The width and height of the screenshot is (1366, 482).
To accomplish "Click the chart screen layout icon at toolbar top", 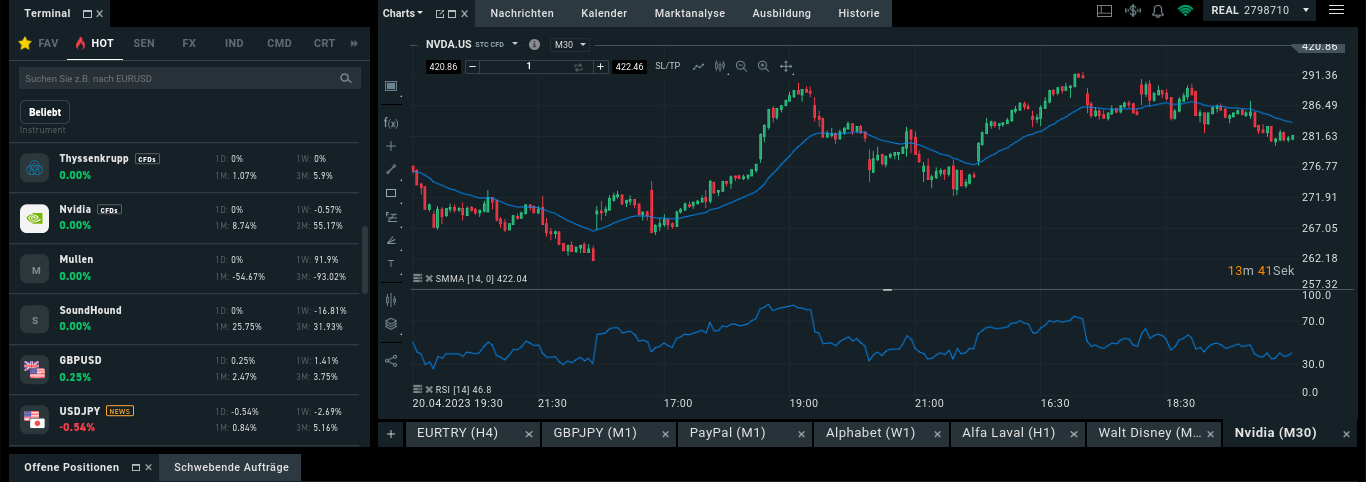I will pos(391,86).
